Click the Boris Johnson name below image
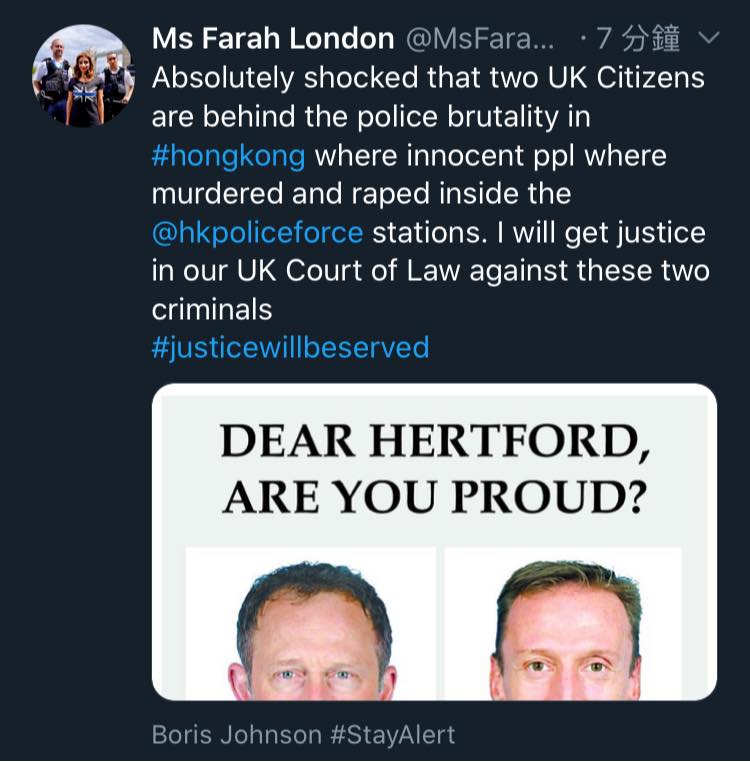 click(x=237, y=734)
